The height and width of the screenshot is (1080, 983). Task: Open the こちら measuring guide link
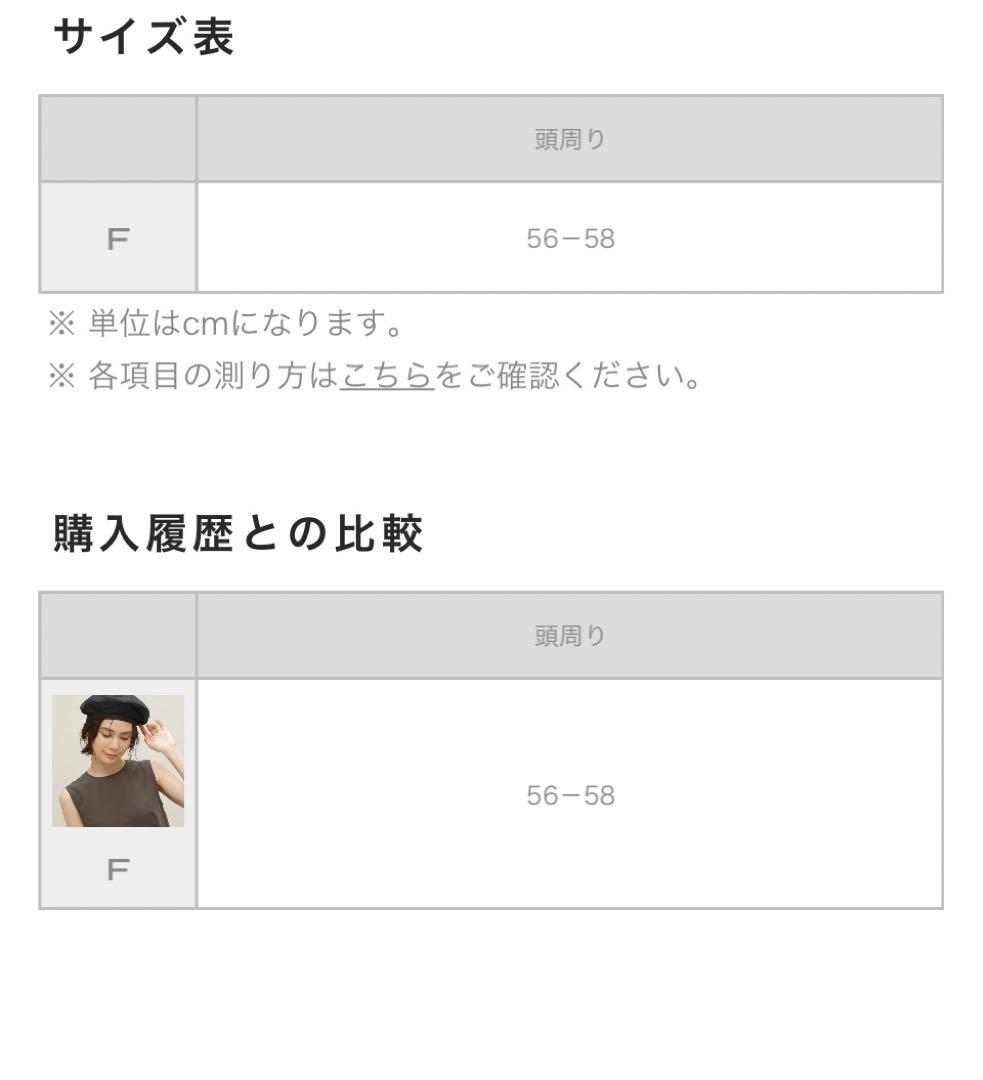[x=386, y=376]
